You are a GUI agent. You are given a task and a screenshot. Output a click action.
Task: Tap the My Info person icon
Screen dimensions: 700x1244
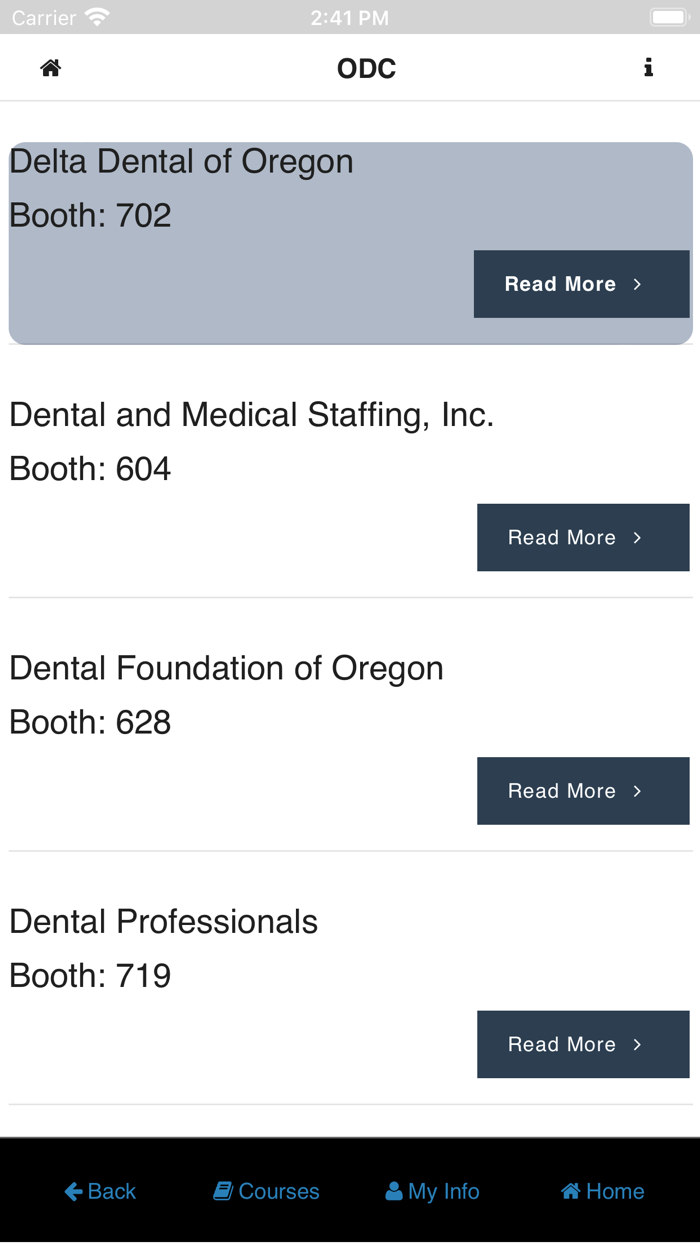coord(394,1190)
